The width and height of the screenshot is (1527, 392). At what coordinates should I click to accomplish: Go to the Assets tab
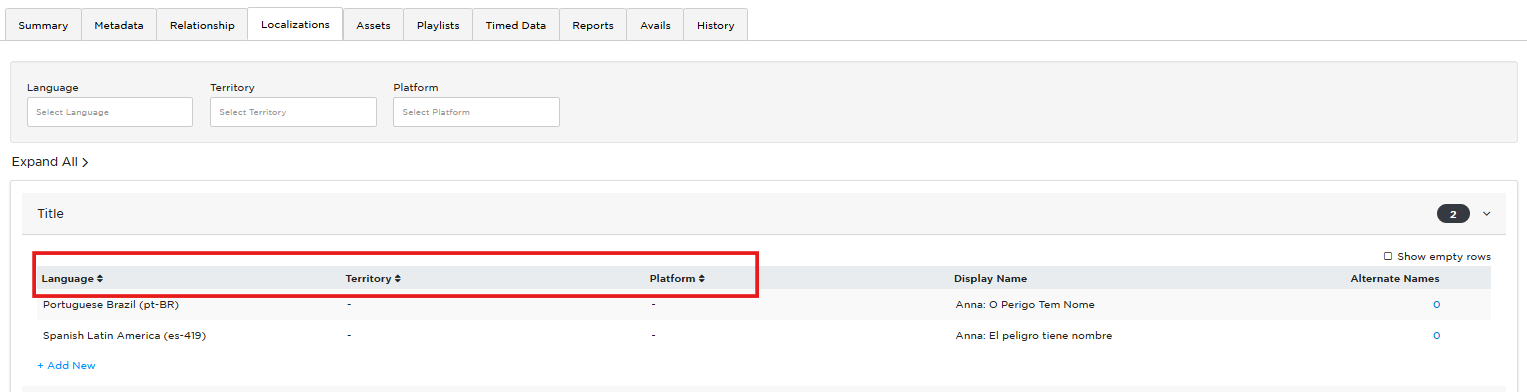point(373,25)
